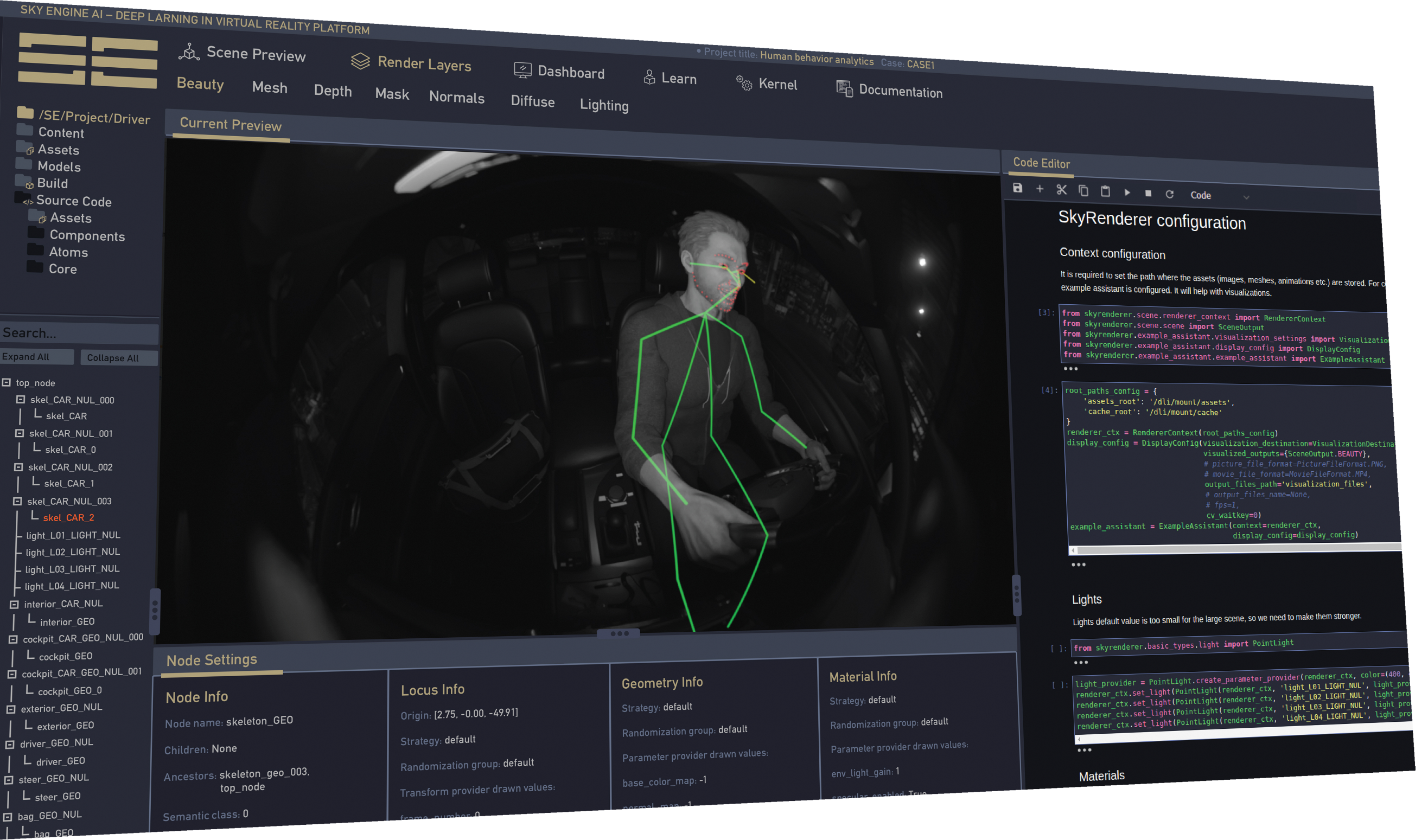Image resolution: width=1428 pixels, height=840 pixels.
Task: Add a new cell with plus icon
Action: point(1040,189)
